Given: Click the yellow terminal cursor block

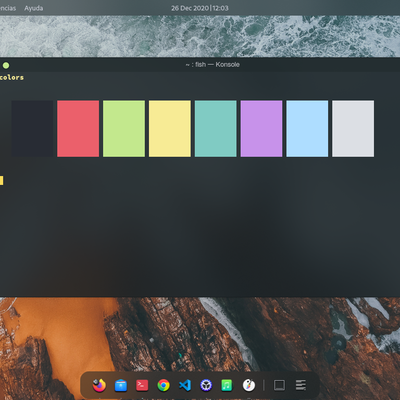Looking at the screenshot, I should click(1, 181).
